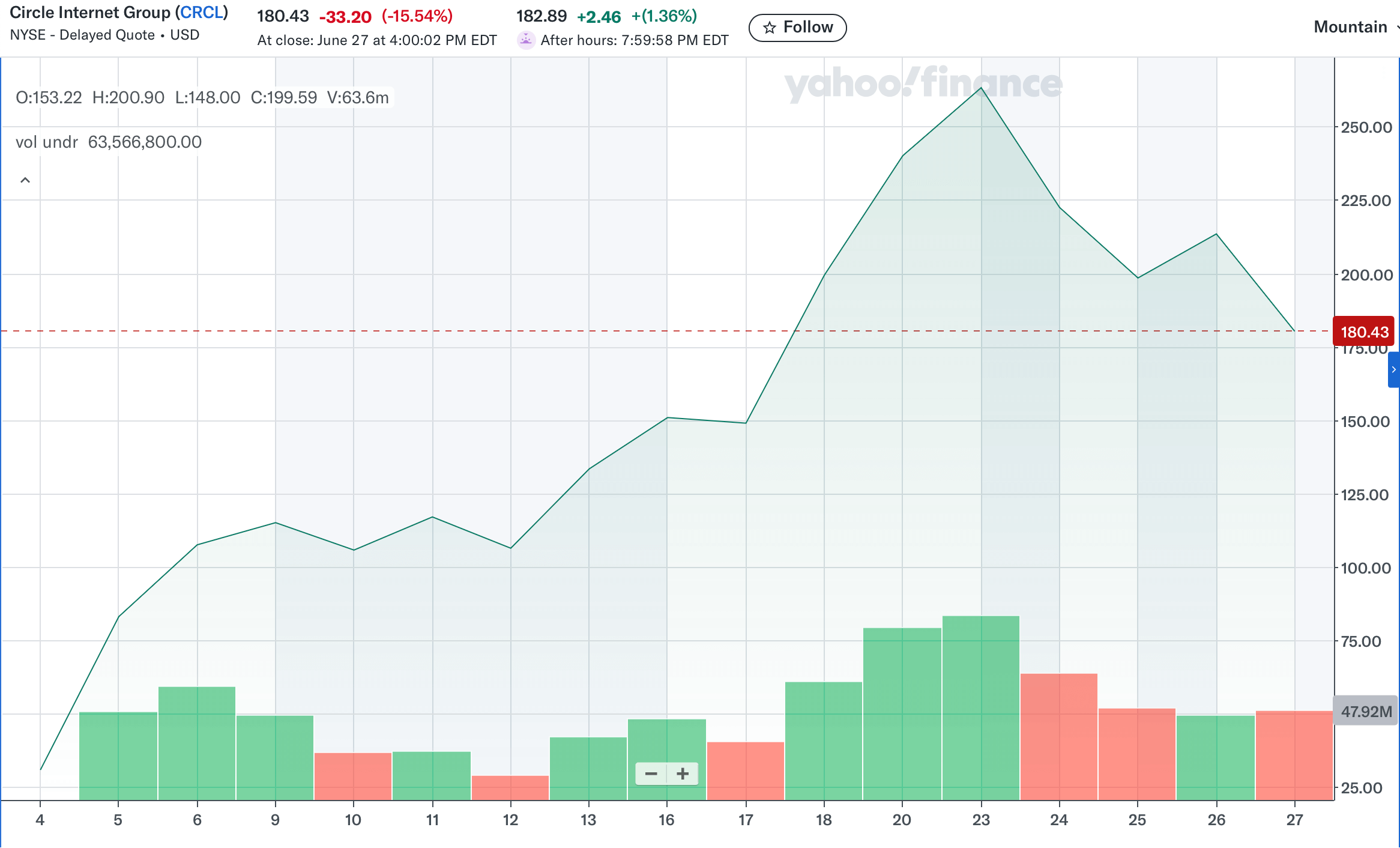Click the O:153.22 open value
1400x848 pixels.
(49, 97)
